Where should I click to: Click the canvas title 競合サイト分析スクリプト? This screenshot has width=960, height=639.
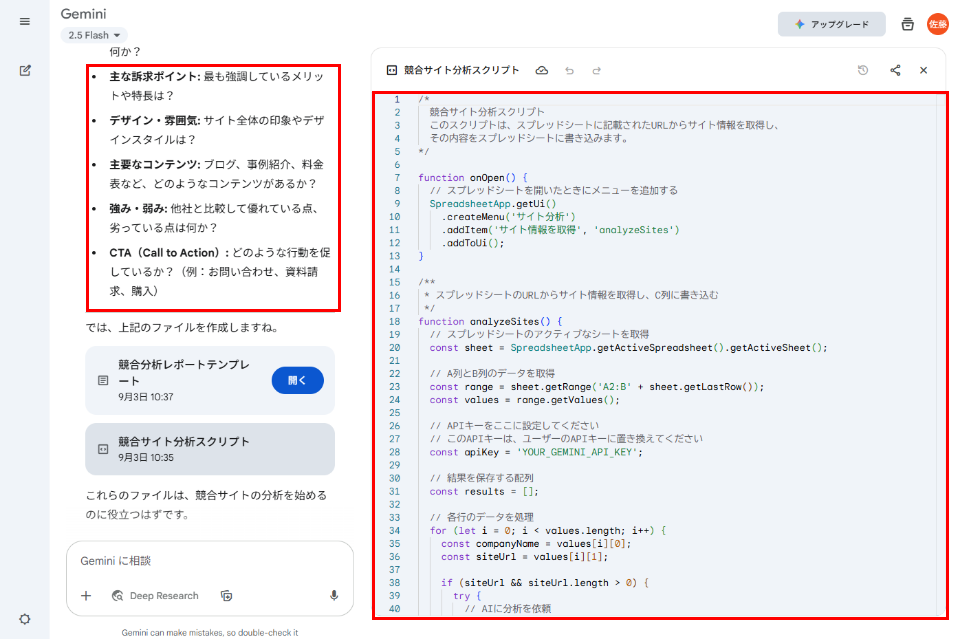click(x=462, y=70)
